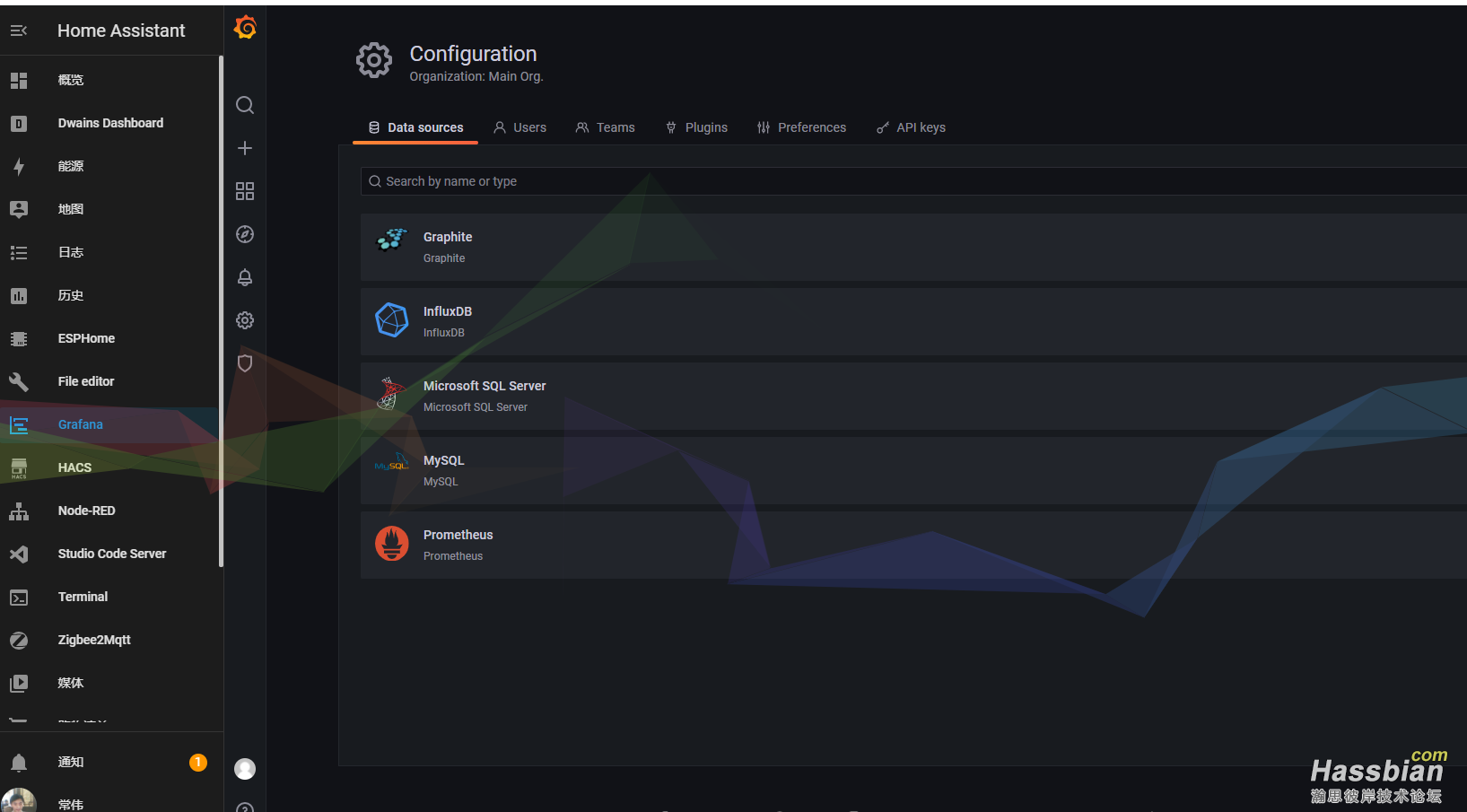The height and width of the screenshot is (812, 1467).
Task: Click the 媒体 media play icon
Action: tap(19, 683)
